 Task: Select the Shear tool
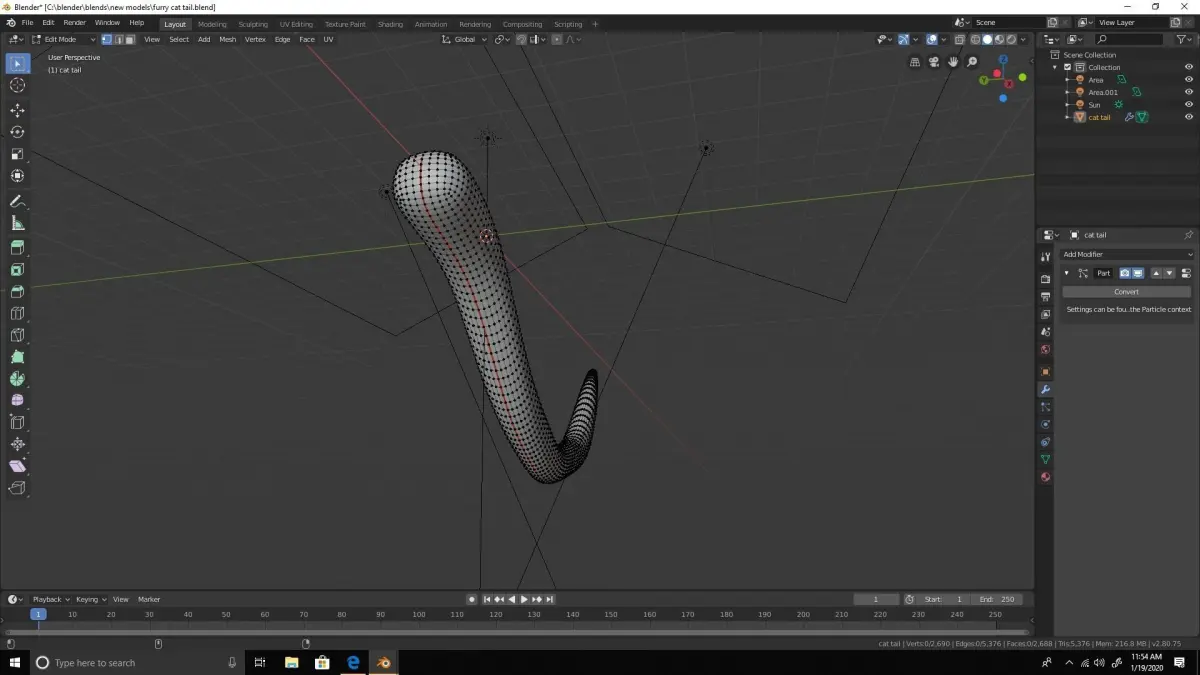click(17, 466)
